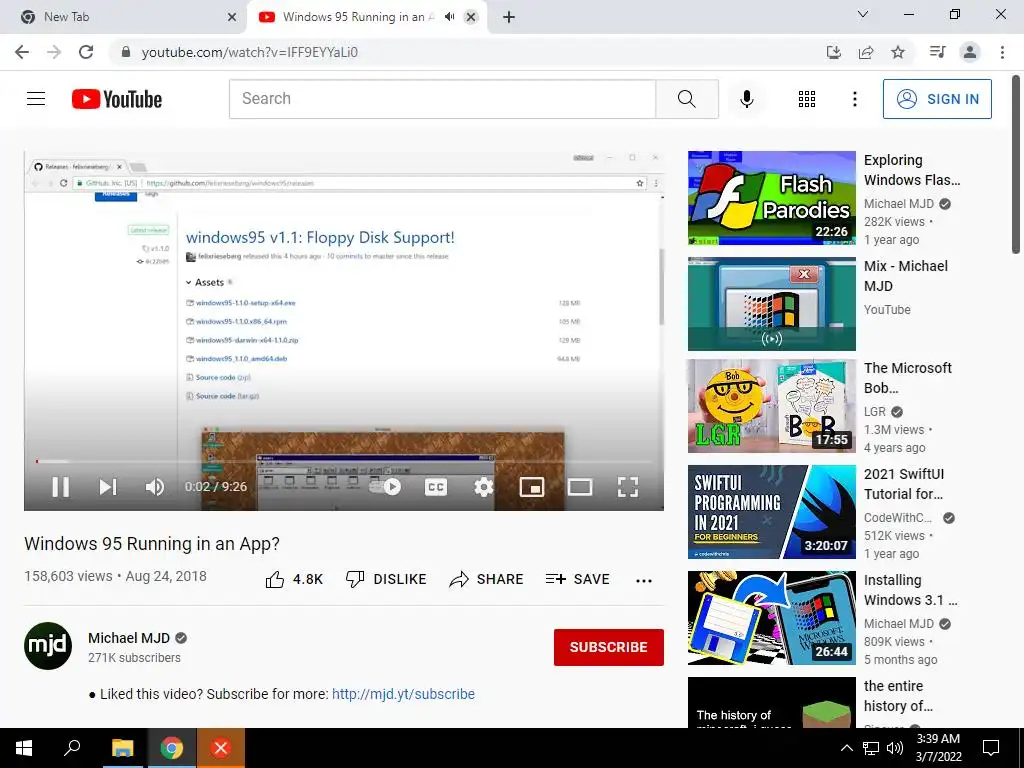Bookmark this page with star
This screenshot has height=768, width=1024.
click(898, 52)
